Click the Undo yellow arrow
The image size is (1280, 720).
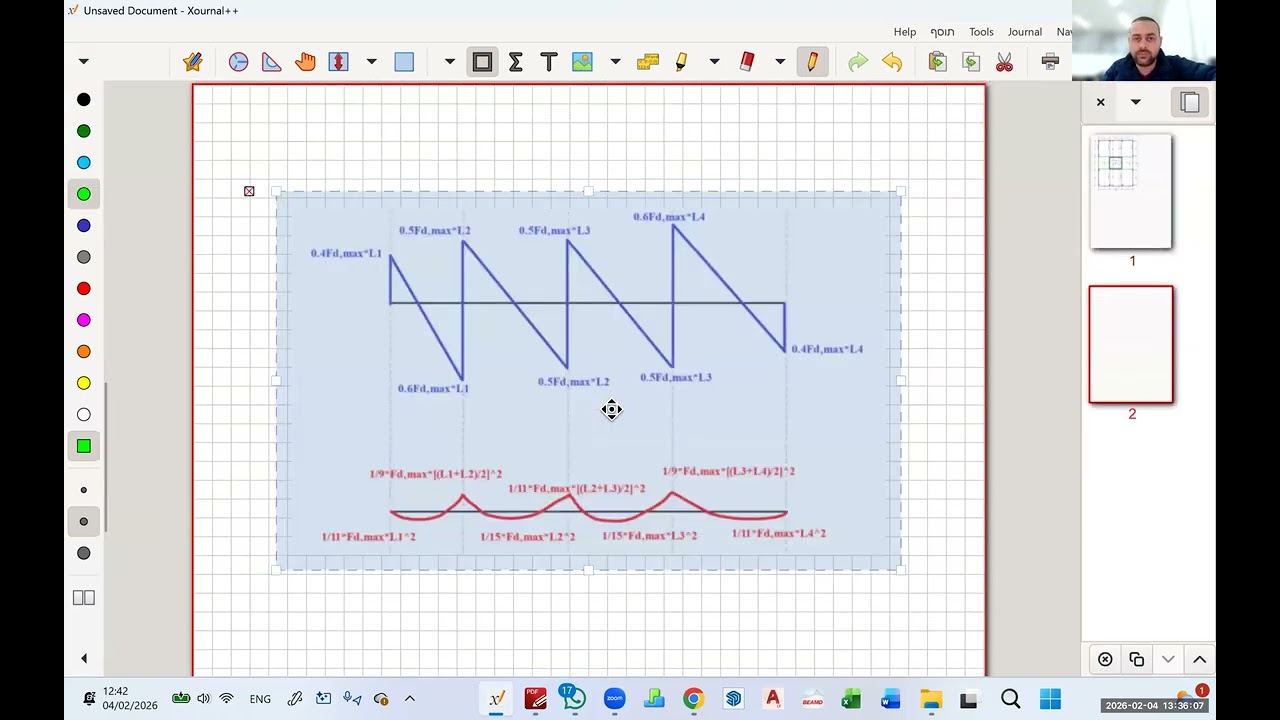coord(892,62)
